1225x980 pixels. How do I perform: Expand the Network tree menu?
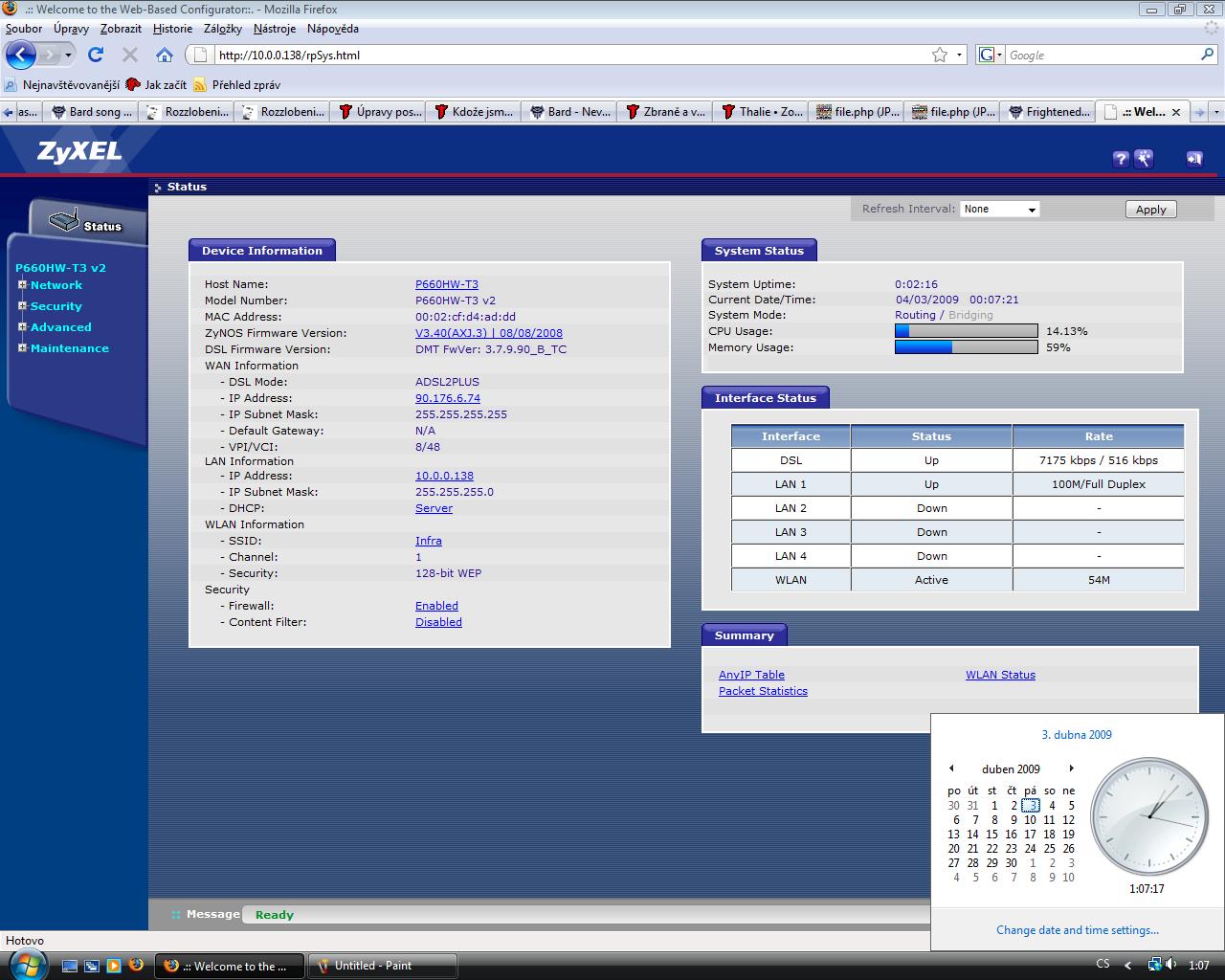coord(22,285)
